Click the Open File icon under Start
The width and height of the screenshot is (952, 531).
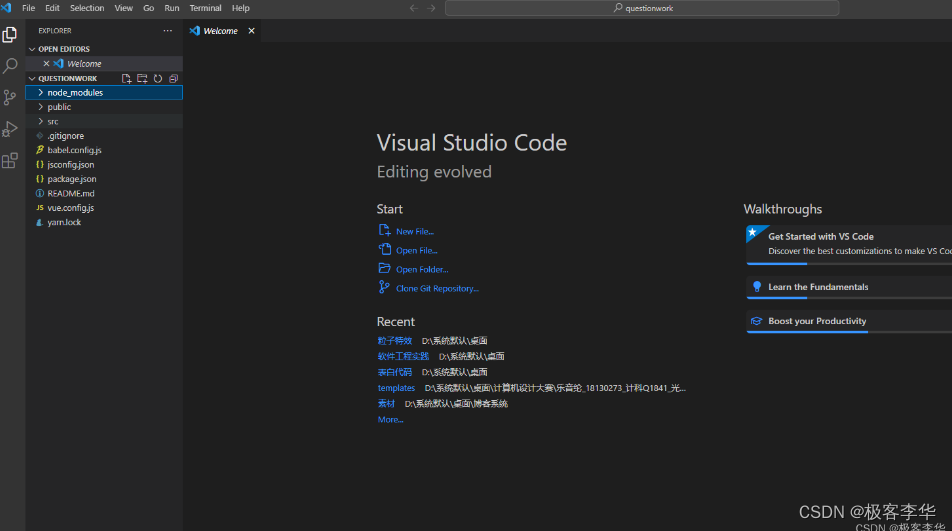(384, 249)
